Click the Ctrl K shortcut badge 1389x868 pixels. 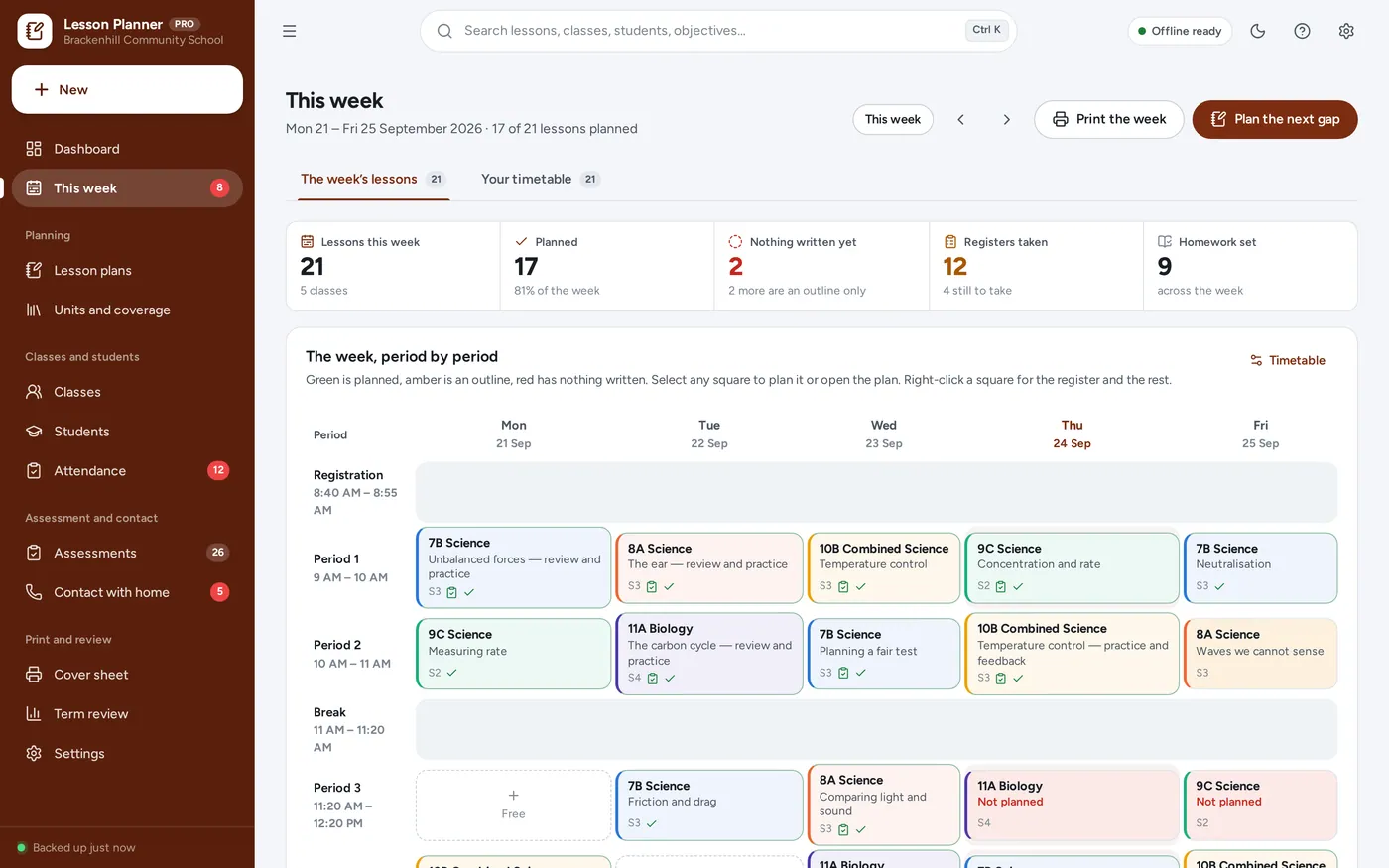coord(986,30)
